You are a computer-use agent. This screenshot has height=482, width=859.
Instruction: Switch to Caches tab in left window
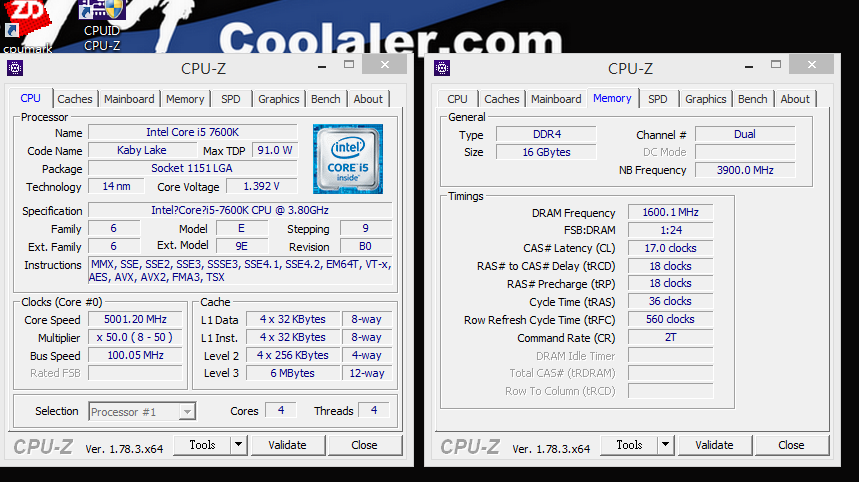pos(75,99)
